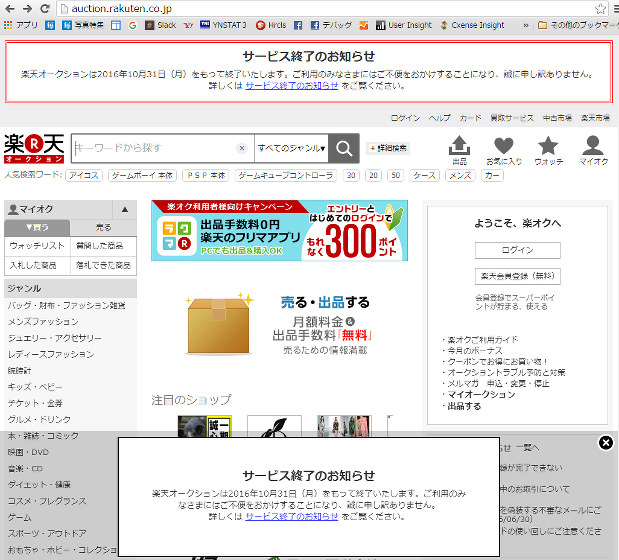Open the すべてのジャンル genre dropdown

(291, 148)
